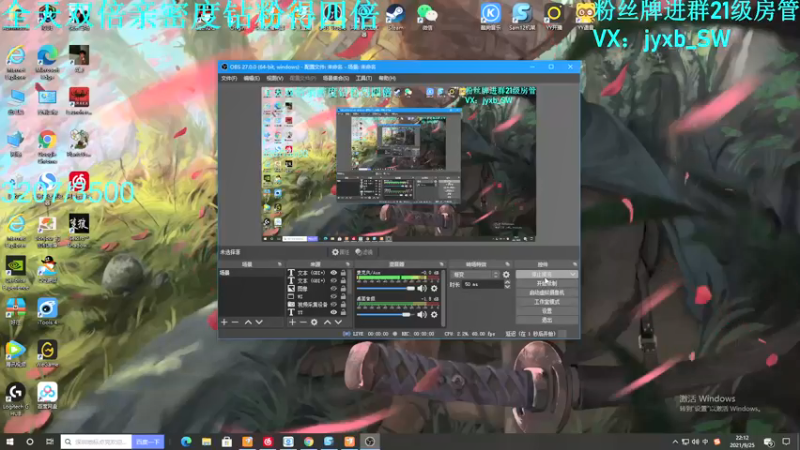Screen dimensions: 800x450
Task: Show hidden system tray icons chevron
Action: tap(675, 442)
